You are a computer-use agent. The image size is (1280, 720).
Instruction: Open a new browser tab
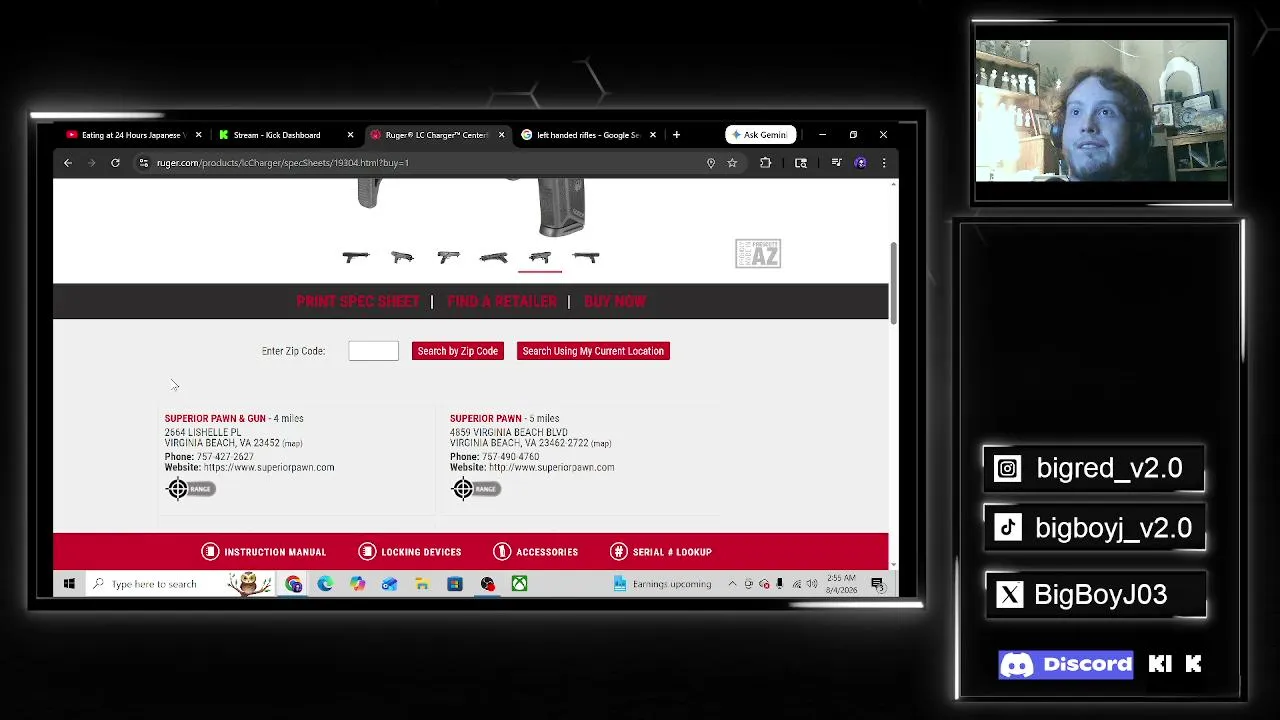point(676,135)
